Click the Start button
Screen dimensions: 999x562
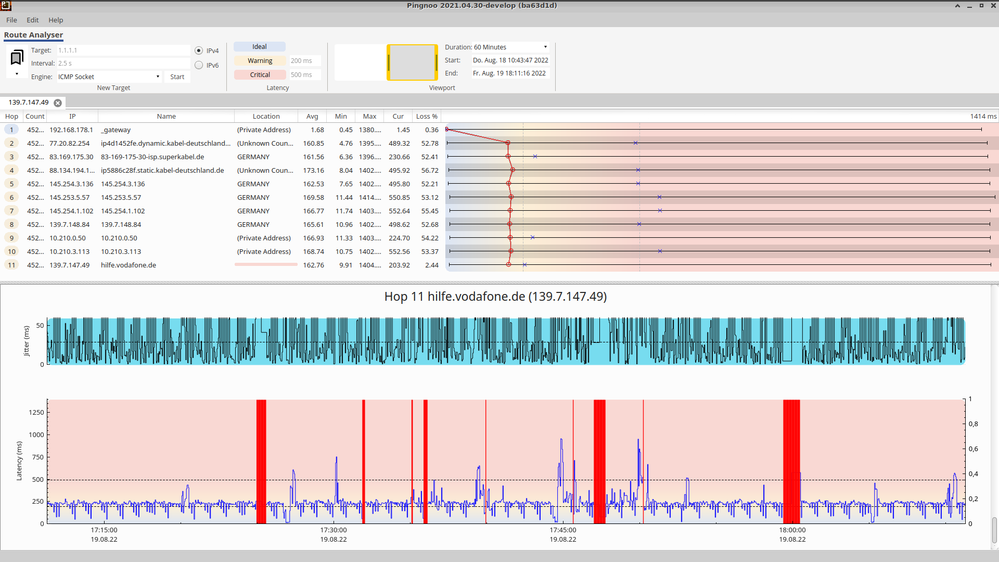tap(177, 77)
